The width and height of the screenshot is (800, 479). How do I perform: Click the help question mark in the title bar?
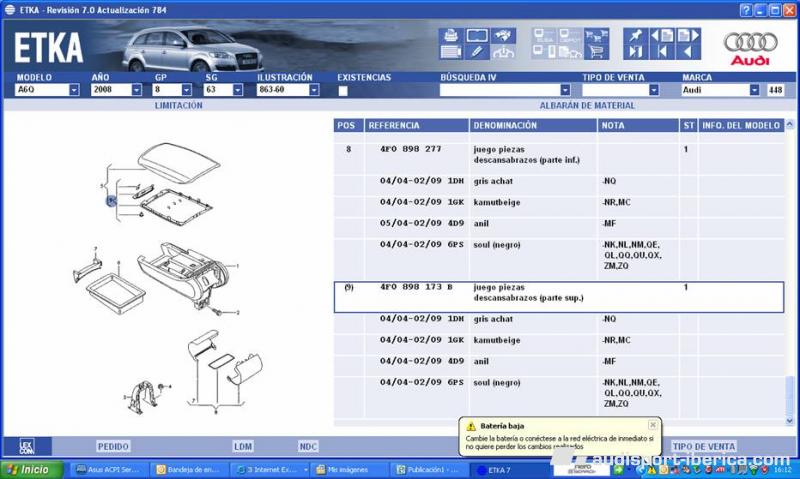click(x=746, y=10)
